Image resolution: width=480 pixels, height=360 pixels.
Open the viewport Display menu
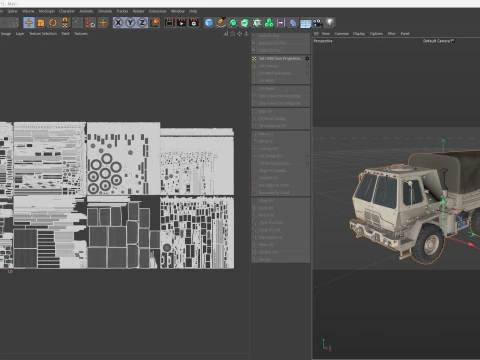click(359, 34)
